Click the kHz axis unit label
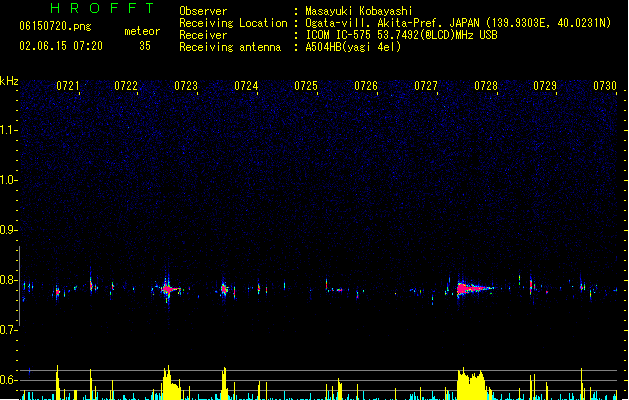Viewport: 629px width, 400px height. coord(9,81)
